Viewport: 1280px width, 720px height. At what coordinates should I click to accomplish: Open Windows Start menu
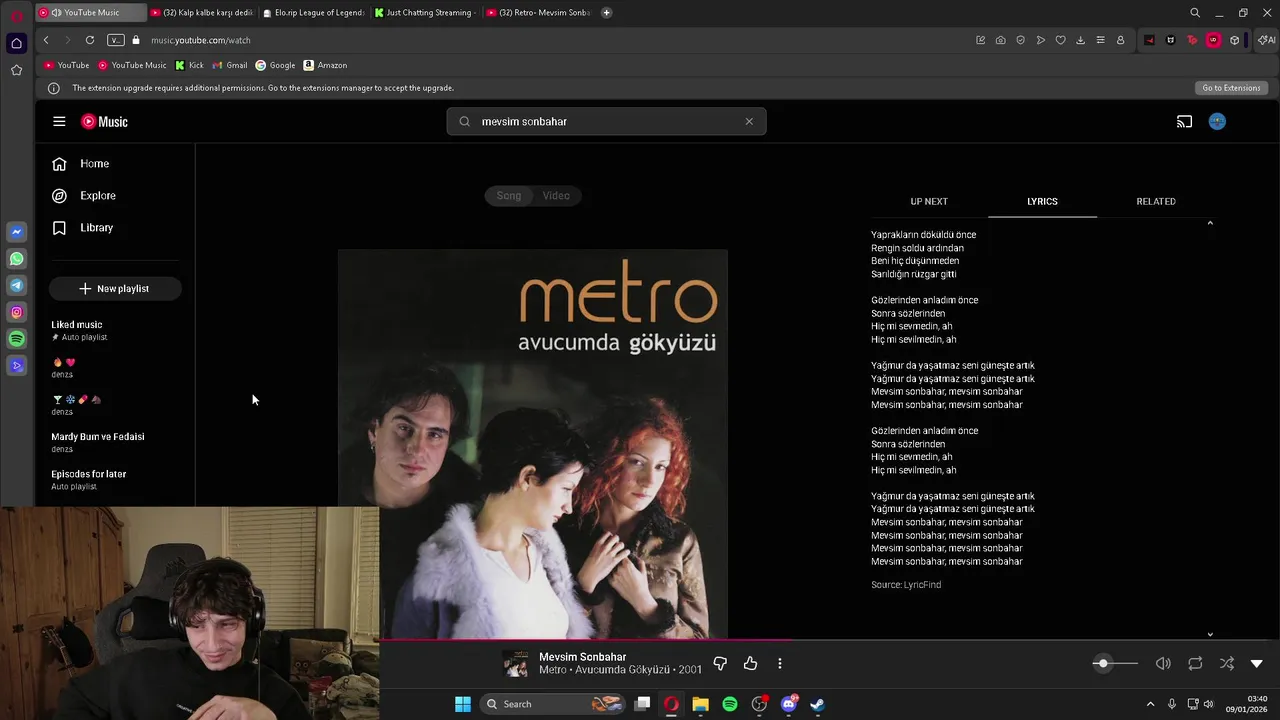pyautogui.click(x=463, y=704)
